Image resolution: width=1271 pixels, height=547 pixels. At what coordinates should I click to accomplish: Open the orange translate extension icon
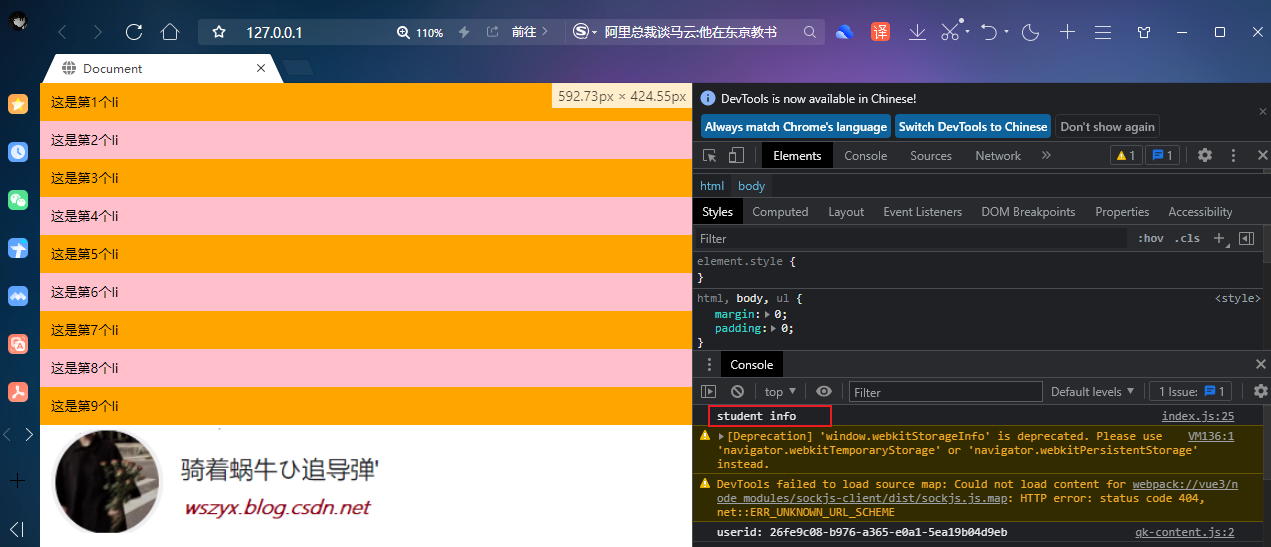pyautogui.click(x=880, y=32)
